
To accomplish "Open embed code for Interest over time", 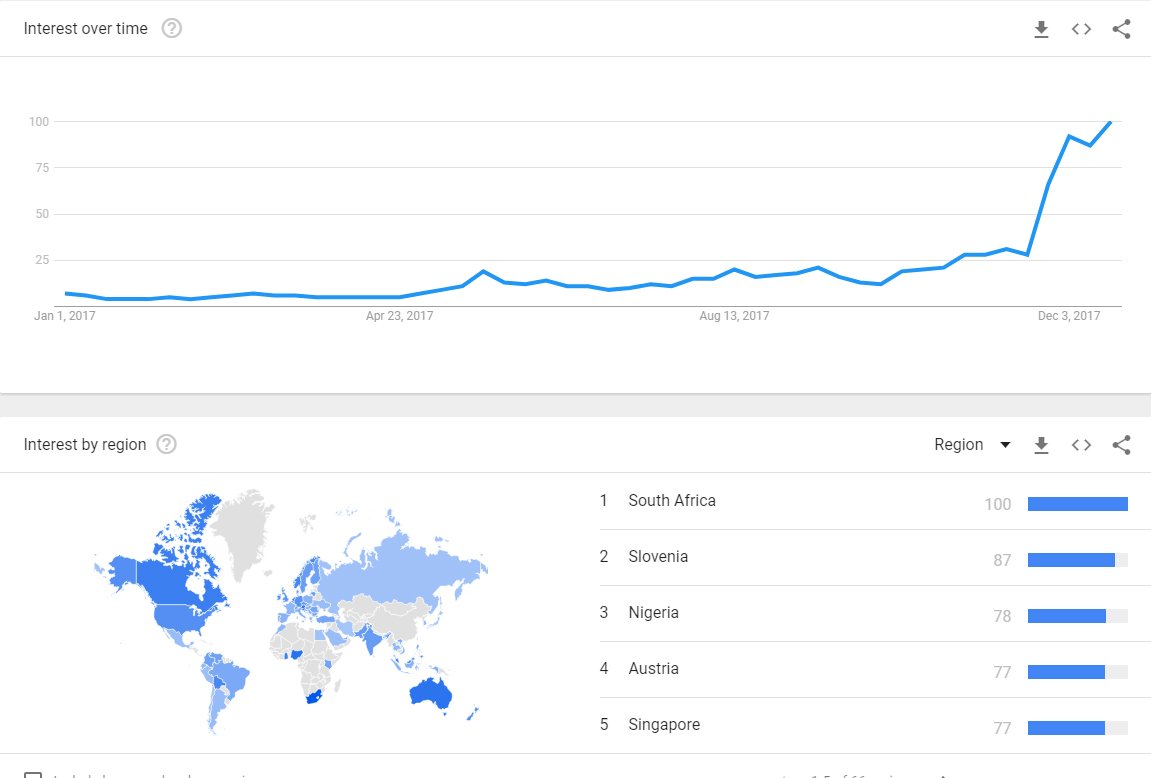I will (x=1081, y=30).
